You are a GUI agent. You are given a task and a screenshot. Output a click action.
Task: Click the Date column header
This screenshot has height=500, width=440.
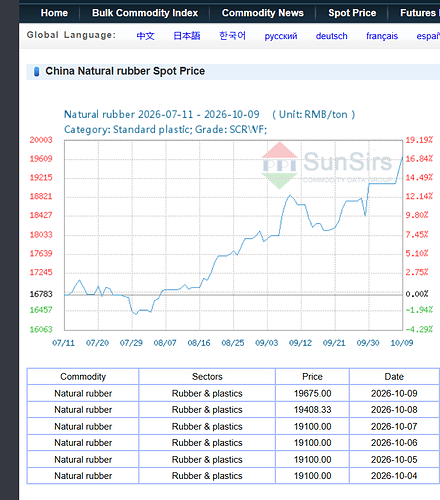394,377
